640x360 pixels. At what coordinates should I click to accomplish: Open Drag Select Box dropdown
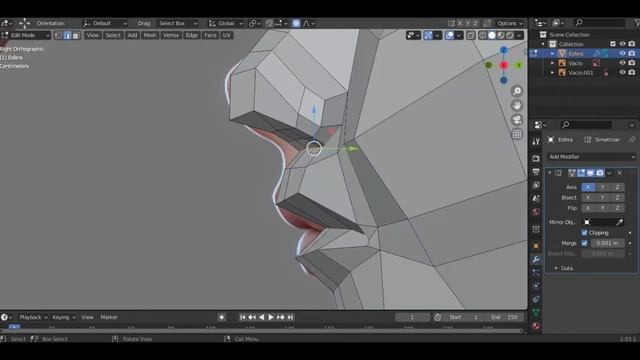pos(178,23)
